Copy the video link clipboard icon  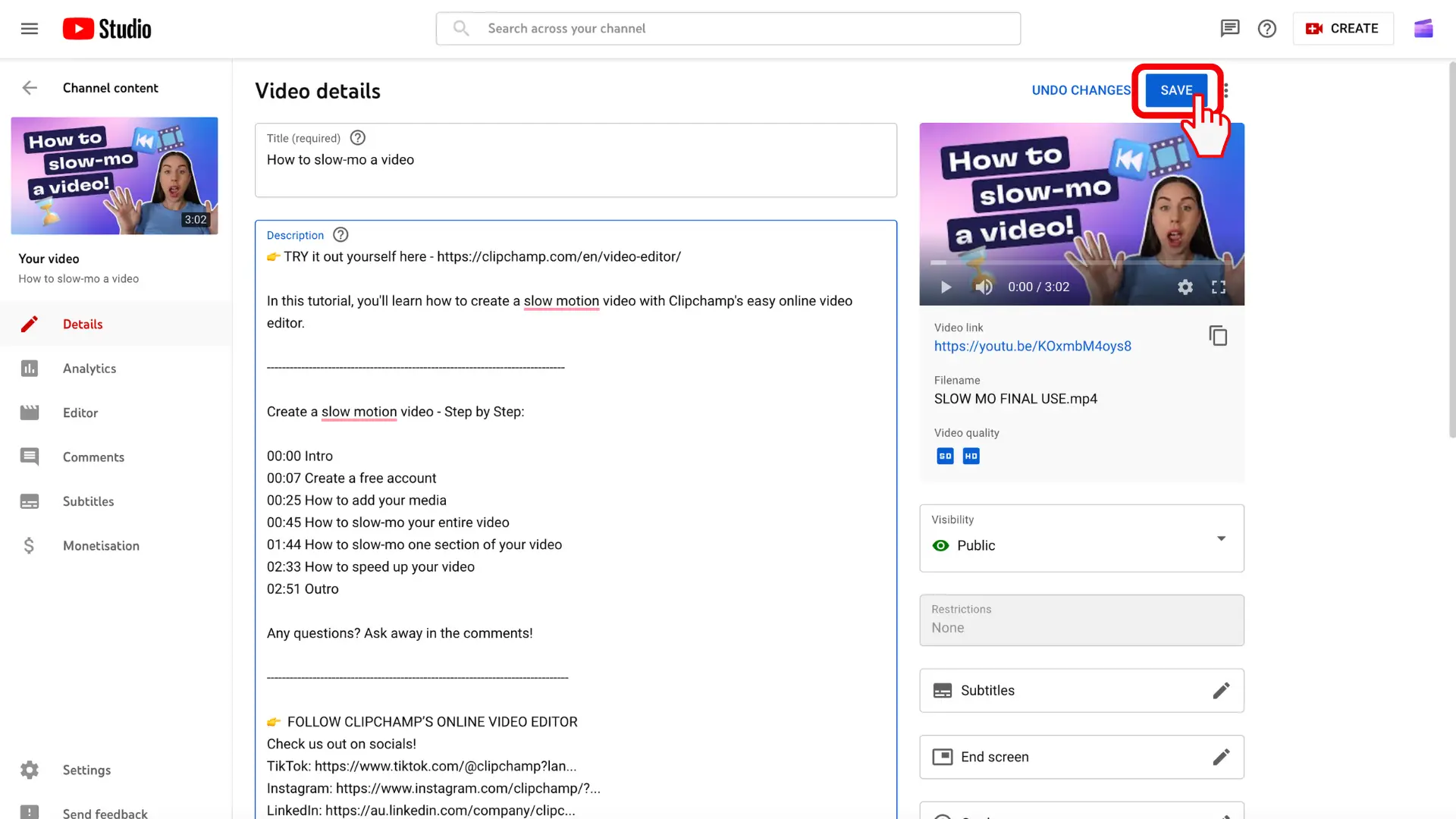[x=1218, y=335]
